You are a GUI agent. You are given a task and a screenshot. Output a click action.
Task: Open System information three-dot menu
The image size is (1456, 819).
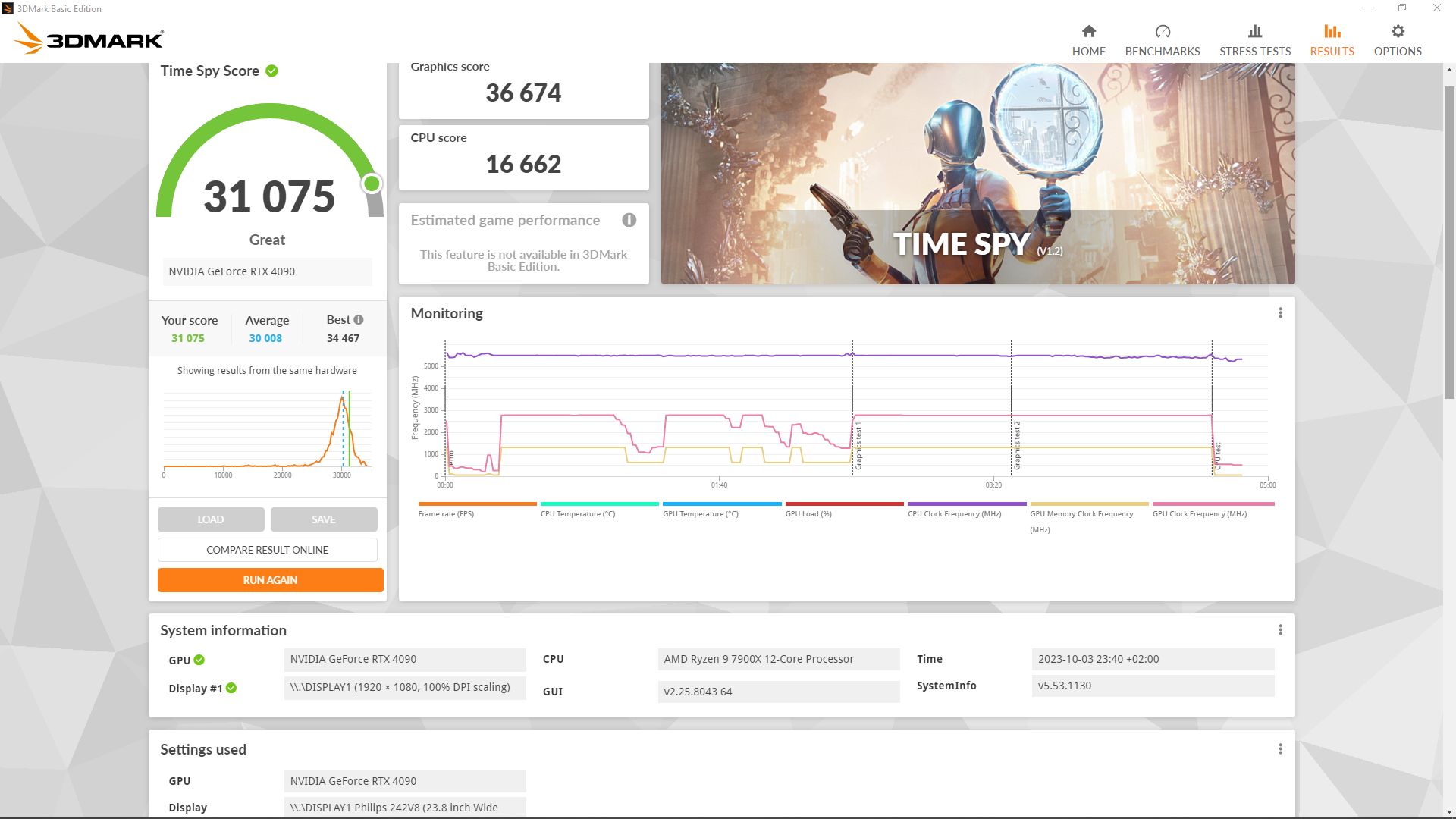click(x=1280, y=630)
